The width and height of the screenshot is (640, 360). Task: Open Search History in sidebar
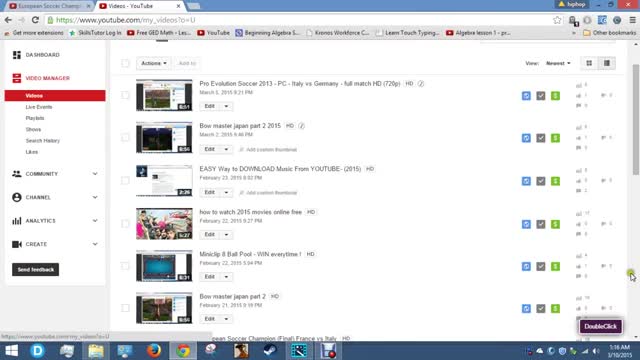click(x=42, y=140)
